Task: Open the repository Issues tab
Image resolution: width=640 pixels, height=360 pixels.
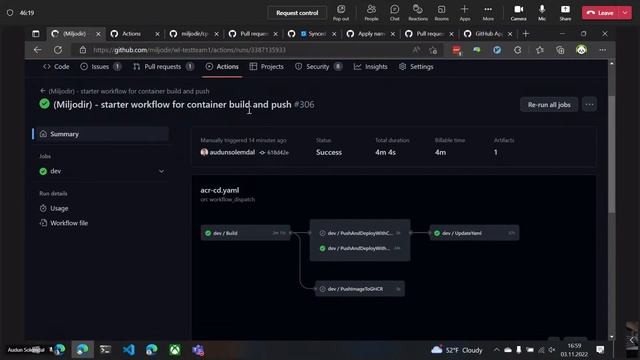Action: pyautogui.click(x=100, y=67)
